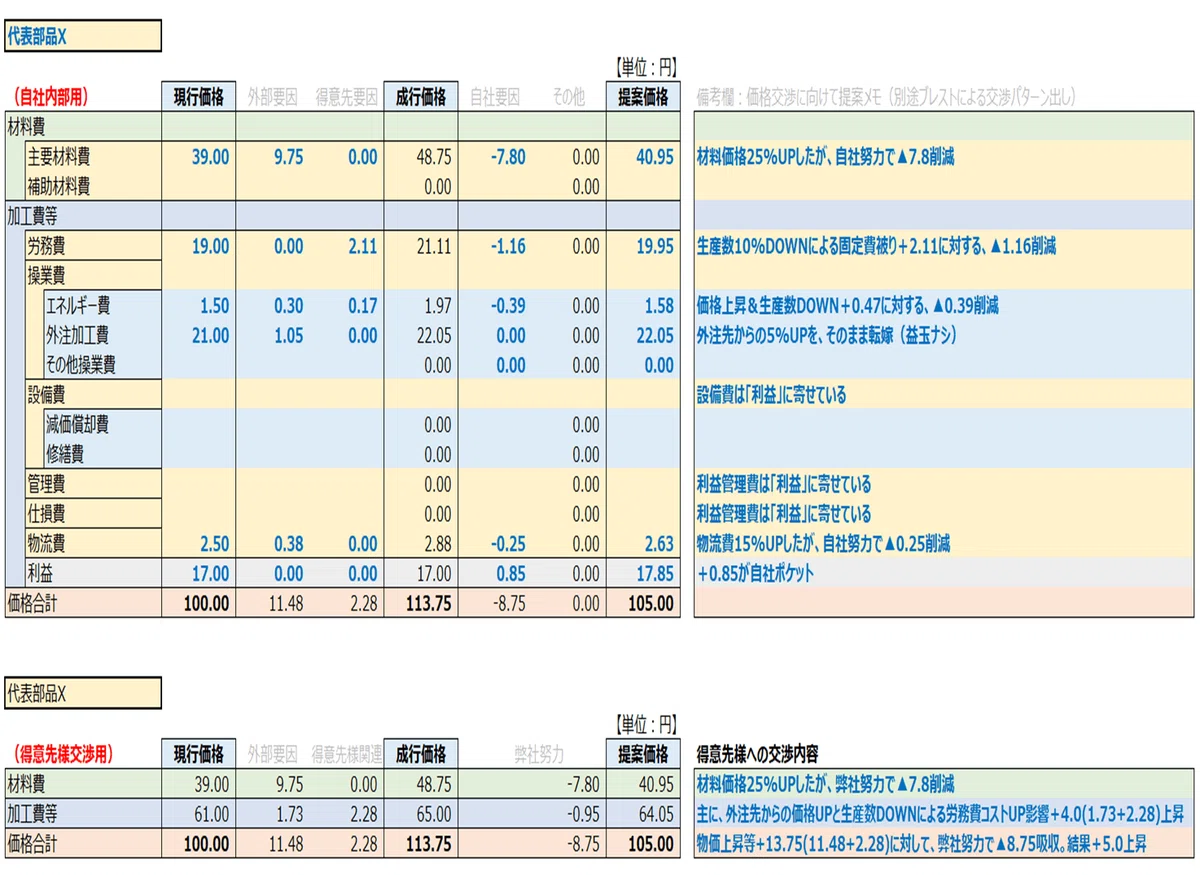Image resolution: width=1200 pixels, height=875 pixels.
Task: Click the 減価償却費 row label
Action: point(102,425)
